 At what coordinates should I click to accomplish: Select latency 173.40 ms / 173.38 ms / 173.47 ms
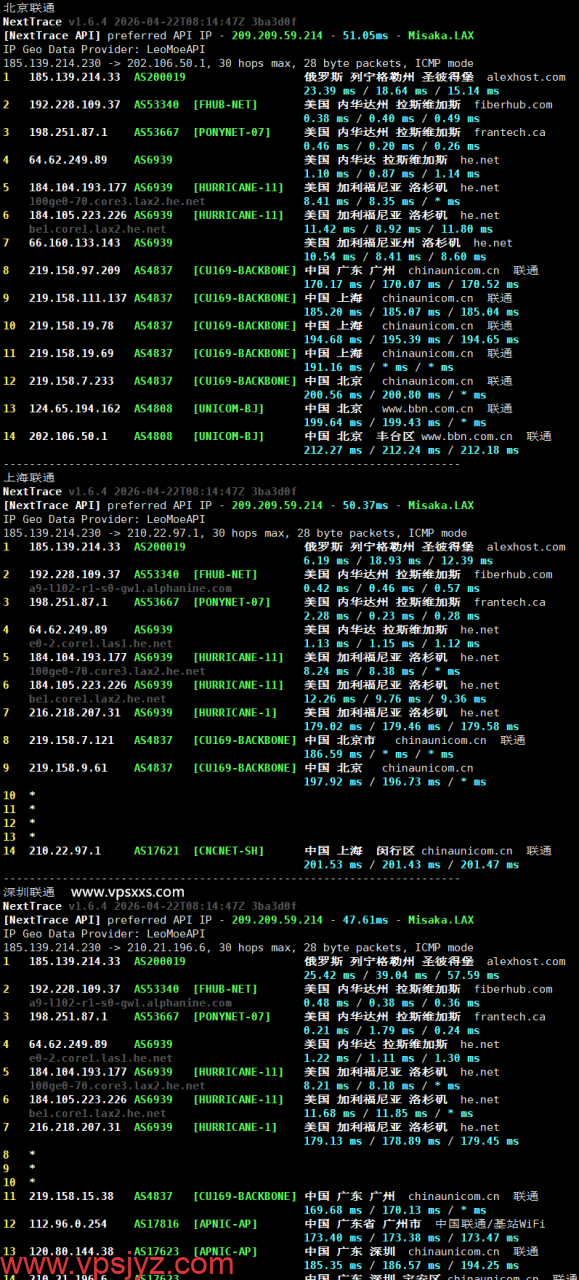pyautogui.click(x=411, y=1238)
